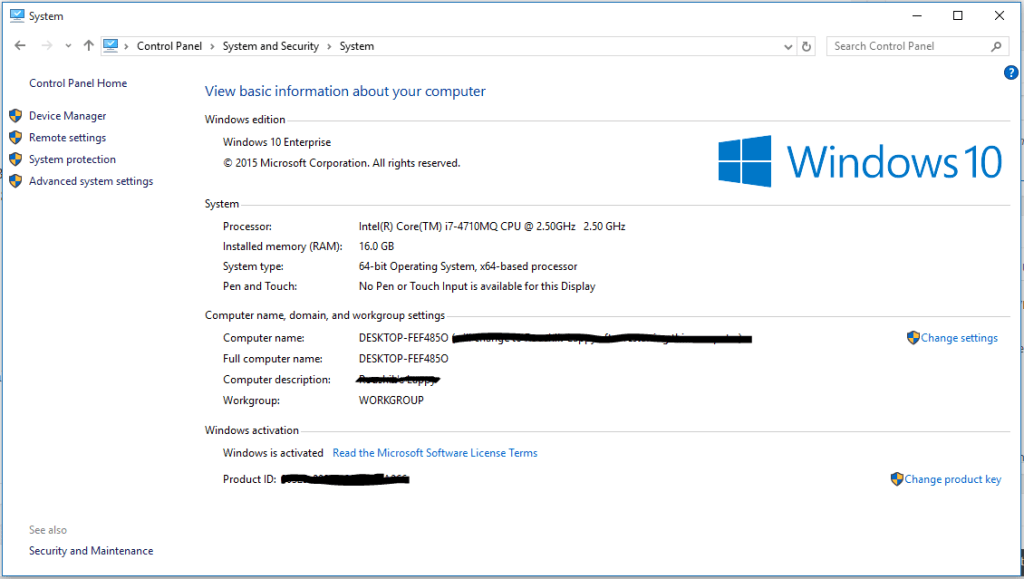Screen dimensions: 1024x579
Task: Open Device Manager from the sidebar
Action: tap(67, 116)
